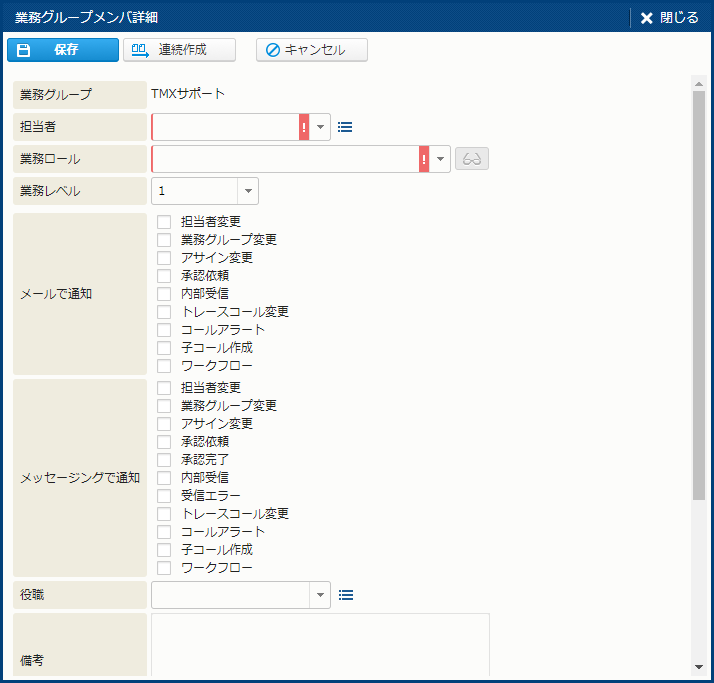Check コールアラート under メッセージングで通知

[164, 532]
